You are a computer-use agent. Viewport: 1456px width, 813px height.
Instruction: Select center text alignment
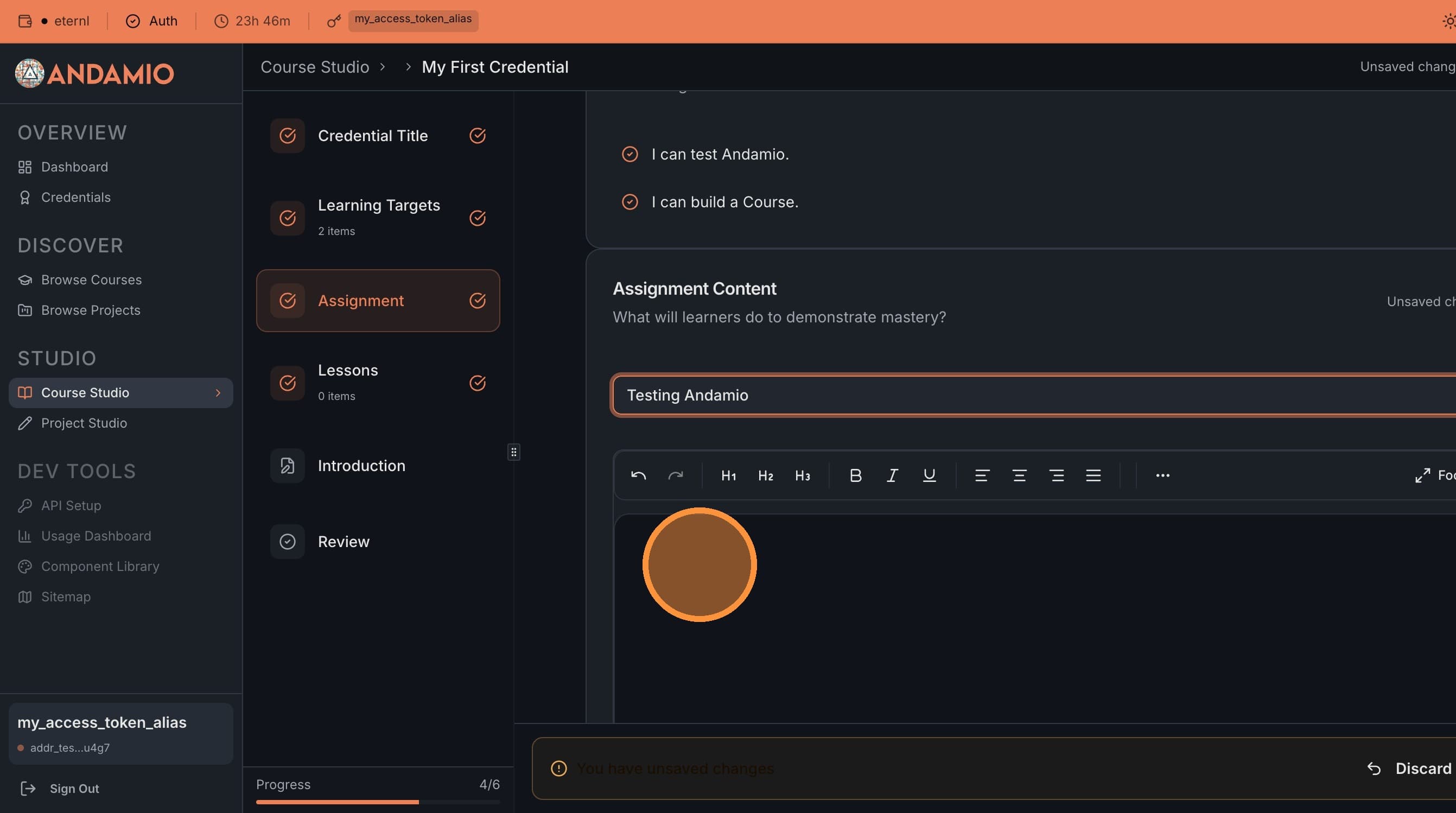point(1019,475)
